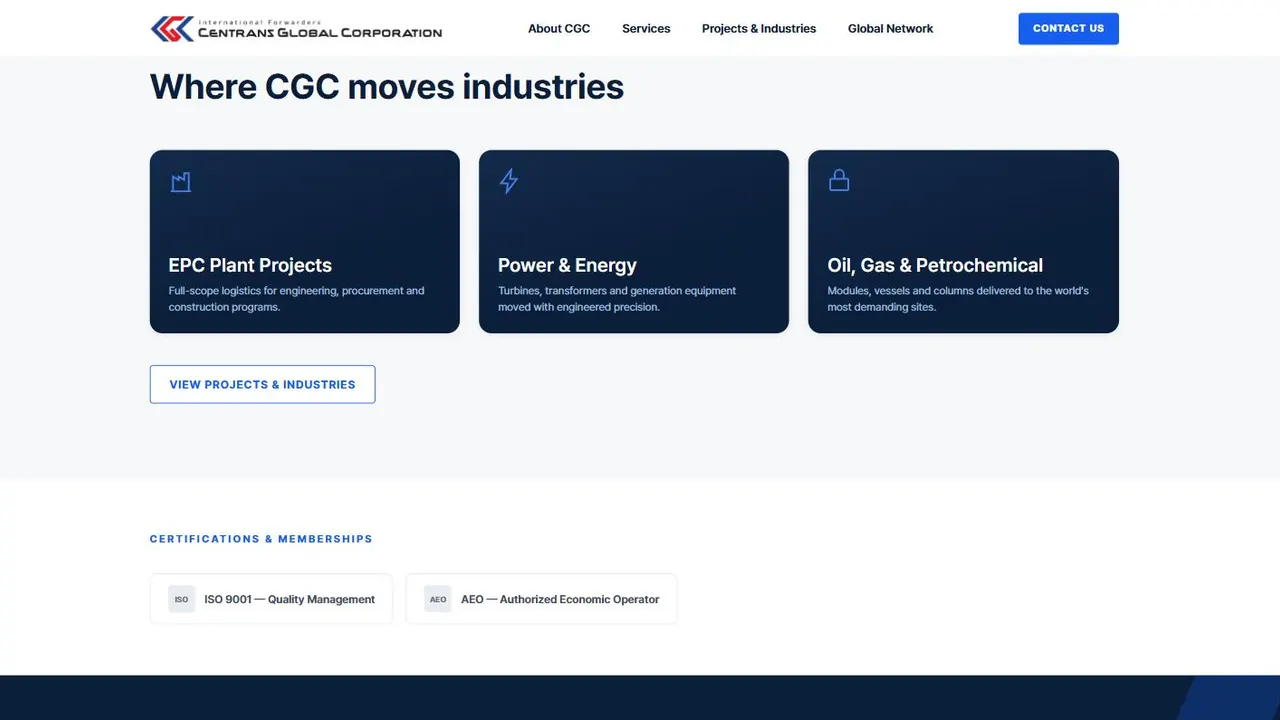Click the lightning bolt icon on Power & Energy
This screenshot has height=720, width=1280.
click(x=509, y=181)
